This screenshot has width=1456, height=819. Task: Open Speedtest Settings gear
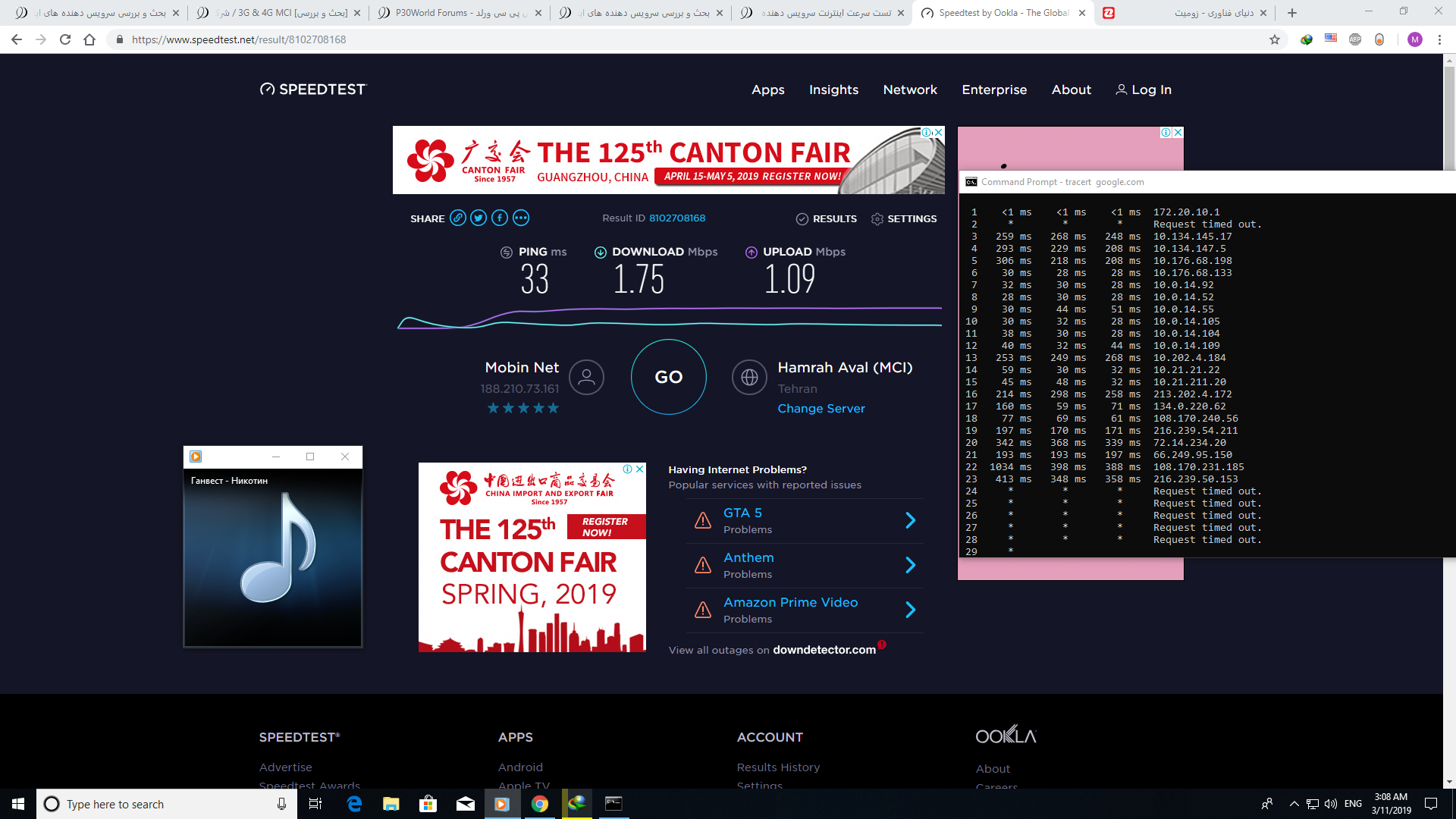click(904, 218)
